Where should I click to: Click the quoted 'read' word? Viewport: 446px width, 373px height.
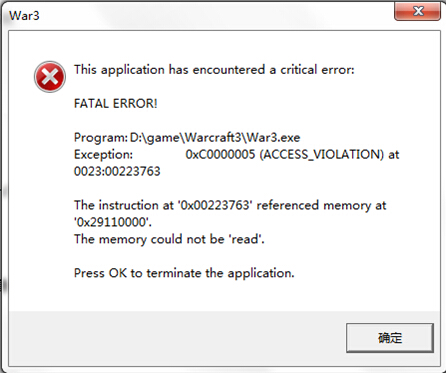(245, 239)
